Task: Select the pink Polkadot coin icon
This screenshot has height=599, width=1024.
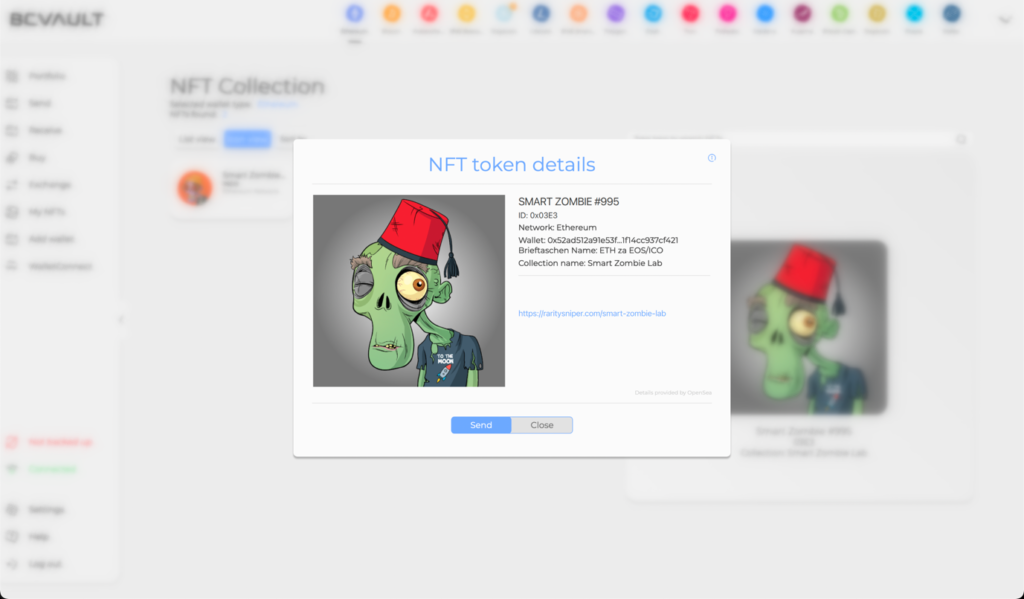Action: pos(728,13)
